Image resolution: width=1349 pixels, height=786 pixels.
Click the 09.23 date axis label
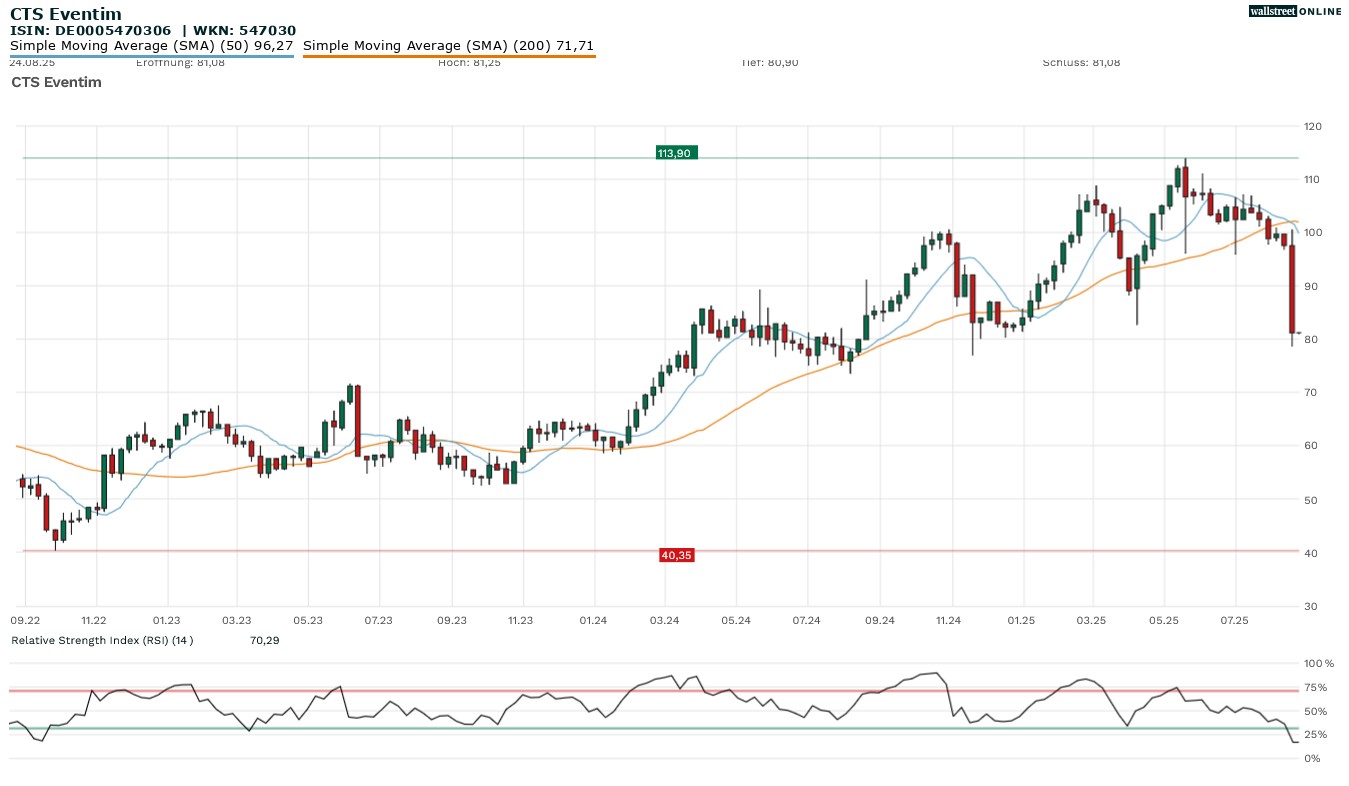(x=452, y=621)
